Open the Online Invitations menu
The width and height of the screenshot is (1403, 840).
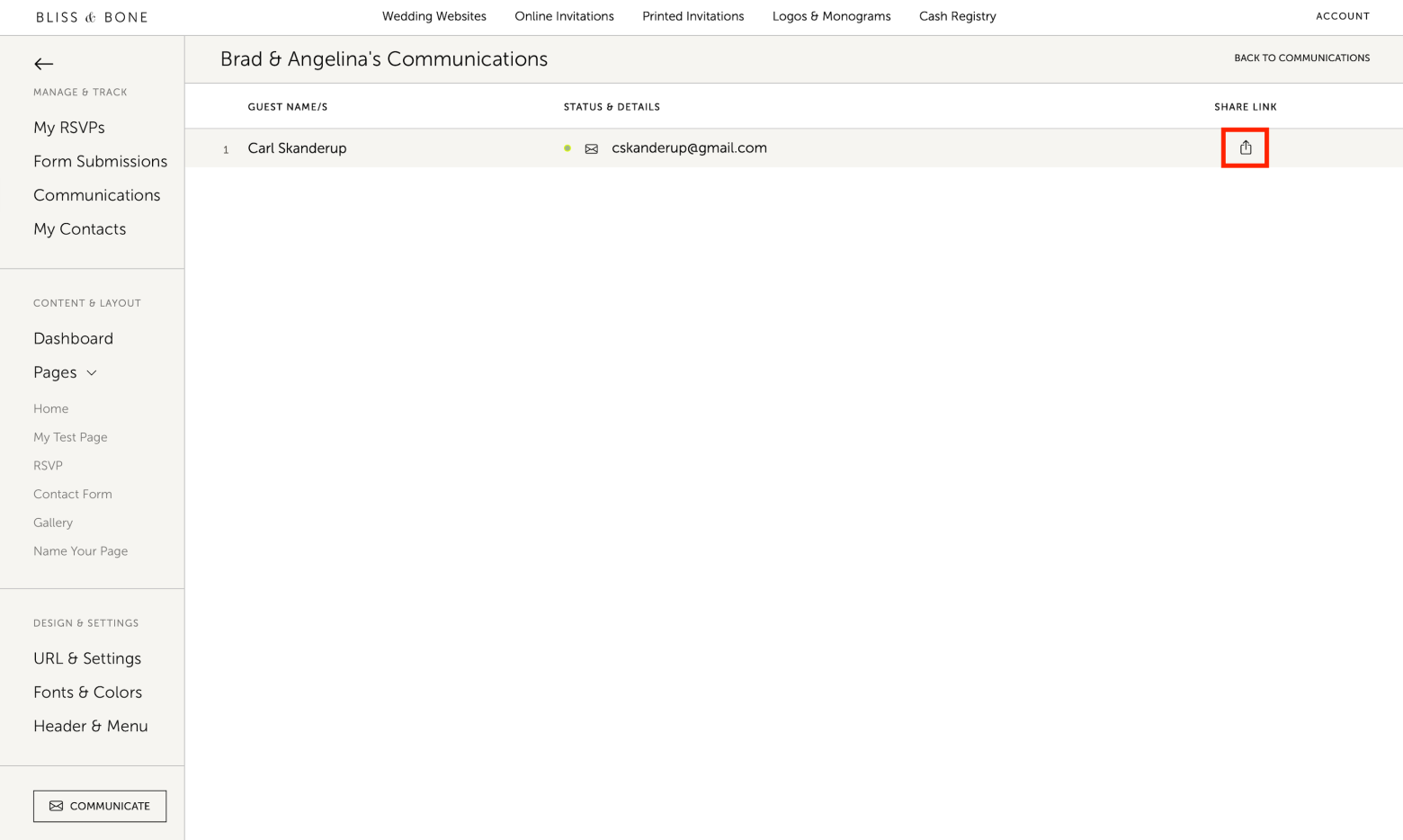[564, 16]
